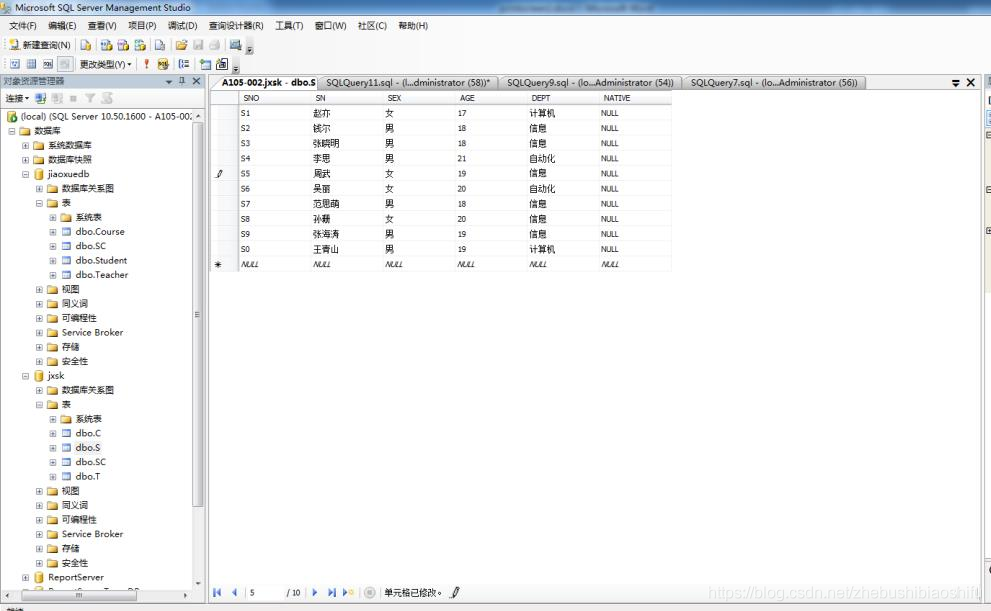
Task: Click the Object Explorer horizontal scrollbar
Action: click(79, 595)
